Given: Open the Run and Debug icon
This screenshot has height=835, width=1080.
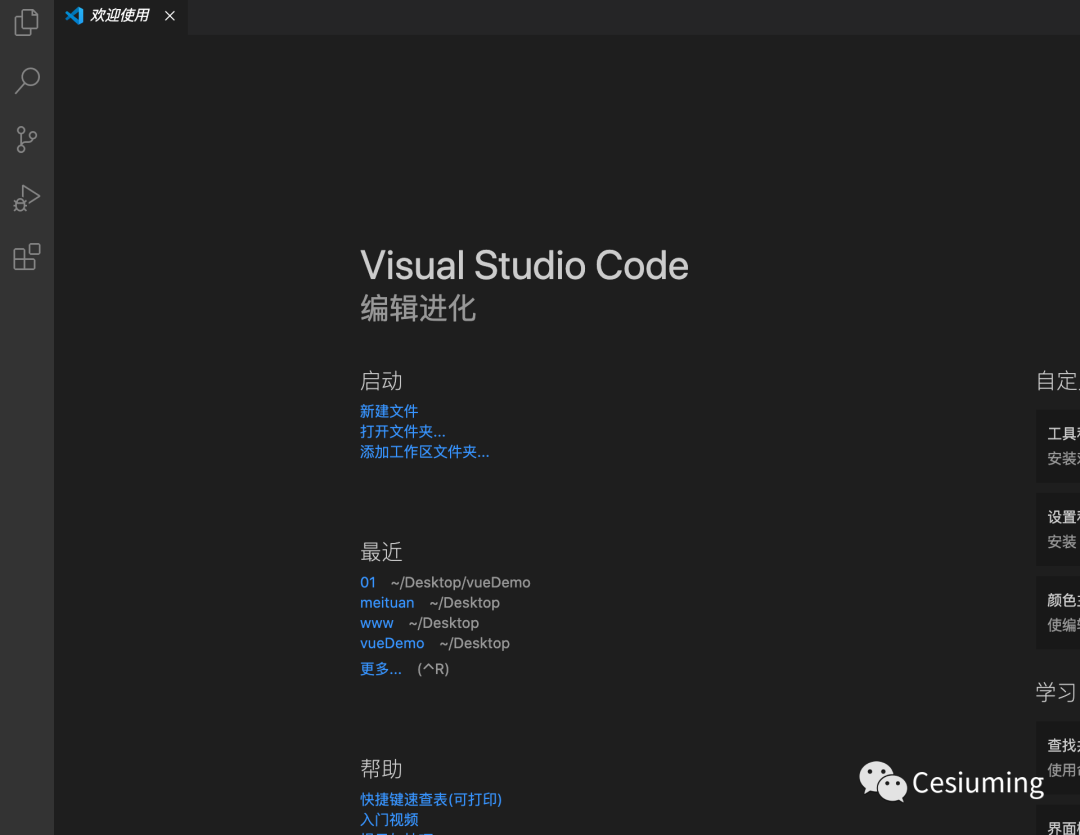Looking at the screenshot, I should (26, 197).
